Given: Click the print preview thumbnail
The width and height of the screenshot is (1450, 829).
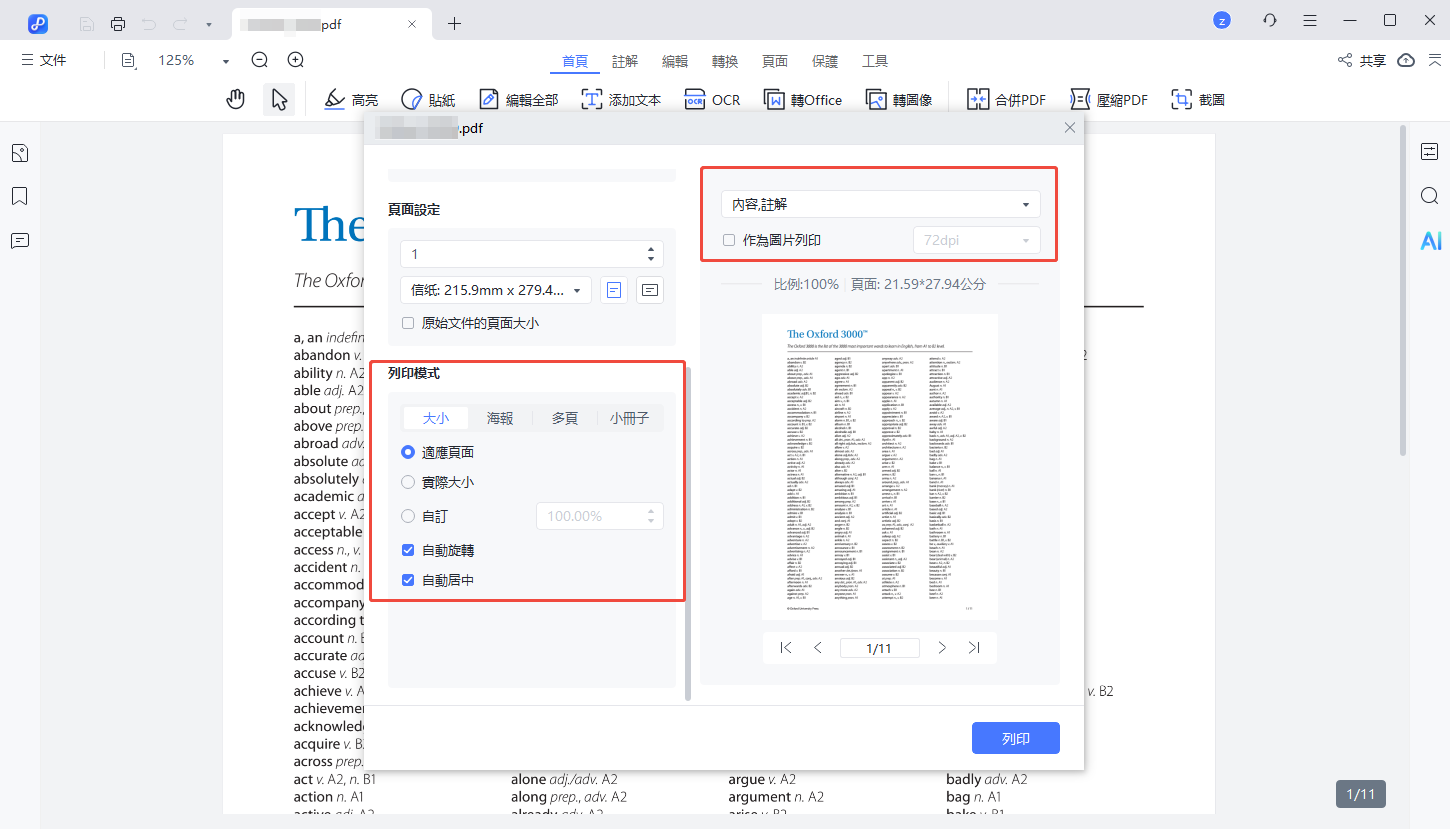Looking at the screenshot, I should pyautogui.click(x=879, y=466).
